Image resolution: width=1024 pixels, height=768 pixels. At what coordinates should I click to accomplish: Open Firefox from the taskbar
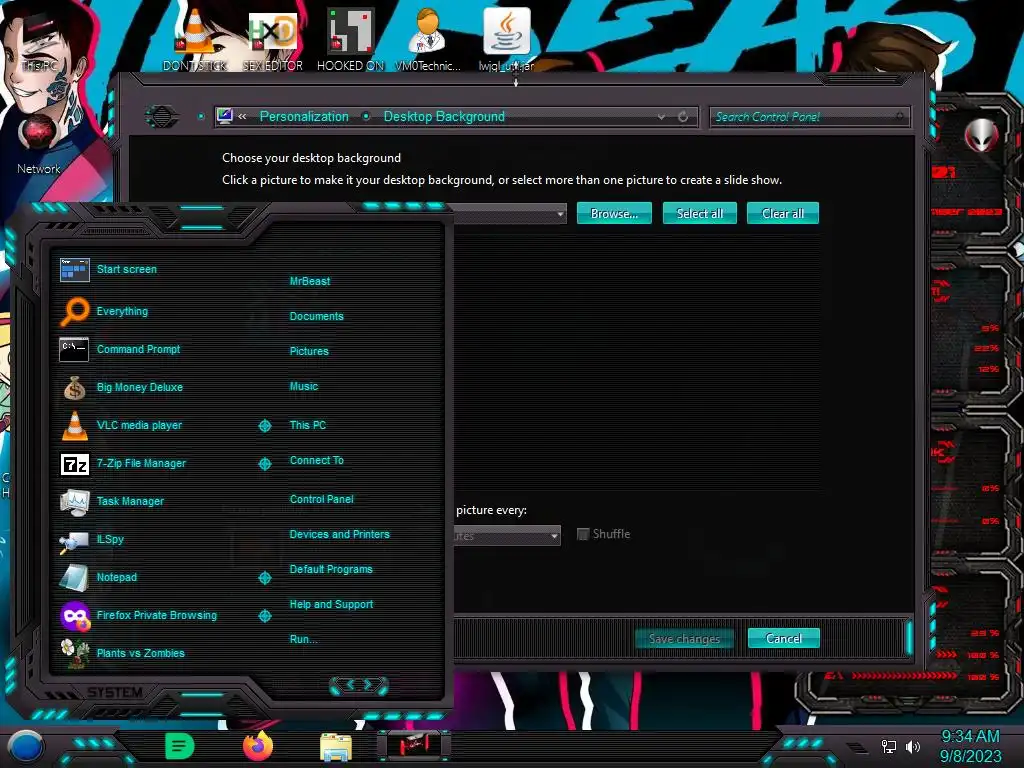click(257, 746)
